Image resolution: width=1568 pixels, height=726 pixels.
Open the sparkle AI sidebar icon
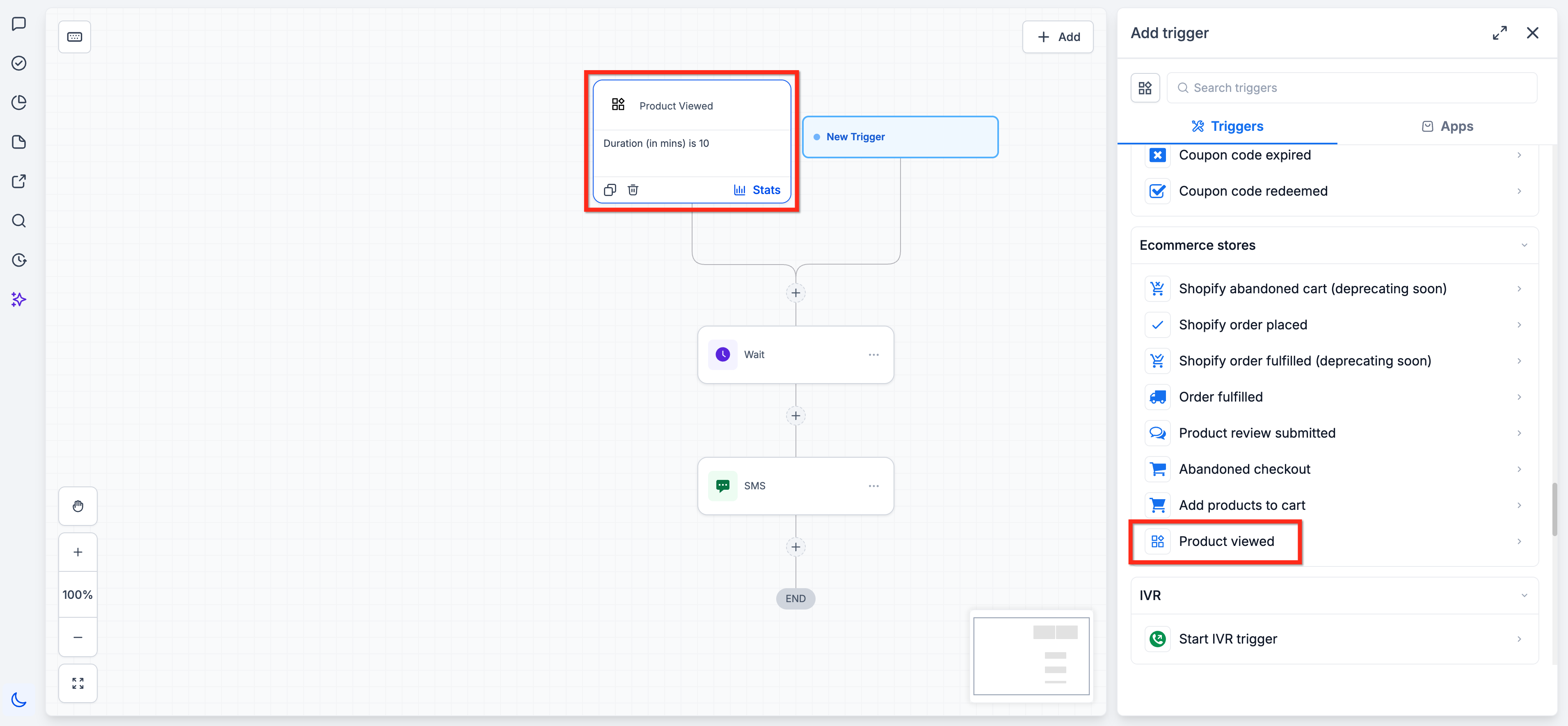(x=19, y=299)
